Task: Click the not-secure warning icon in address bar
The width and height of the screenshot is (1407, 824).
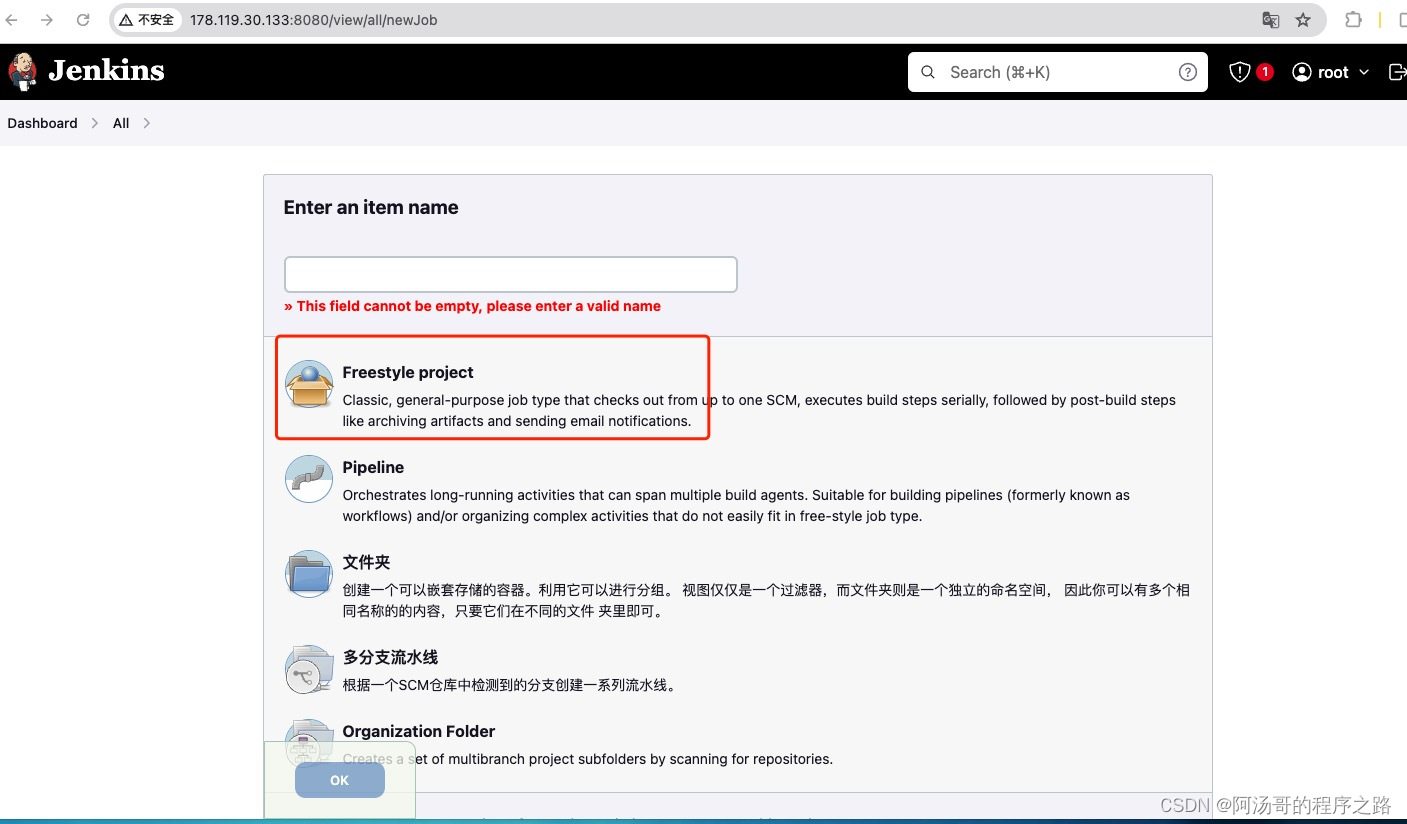Action: 125,19
